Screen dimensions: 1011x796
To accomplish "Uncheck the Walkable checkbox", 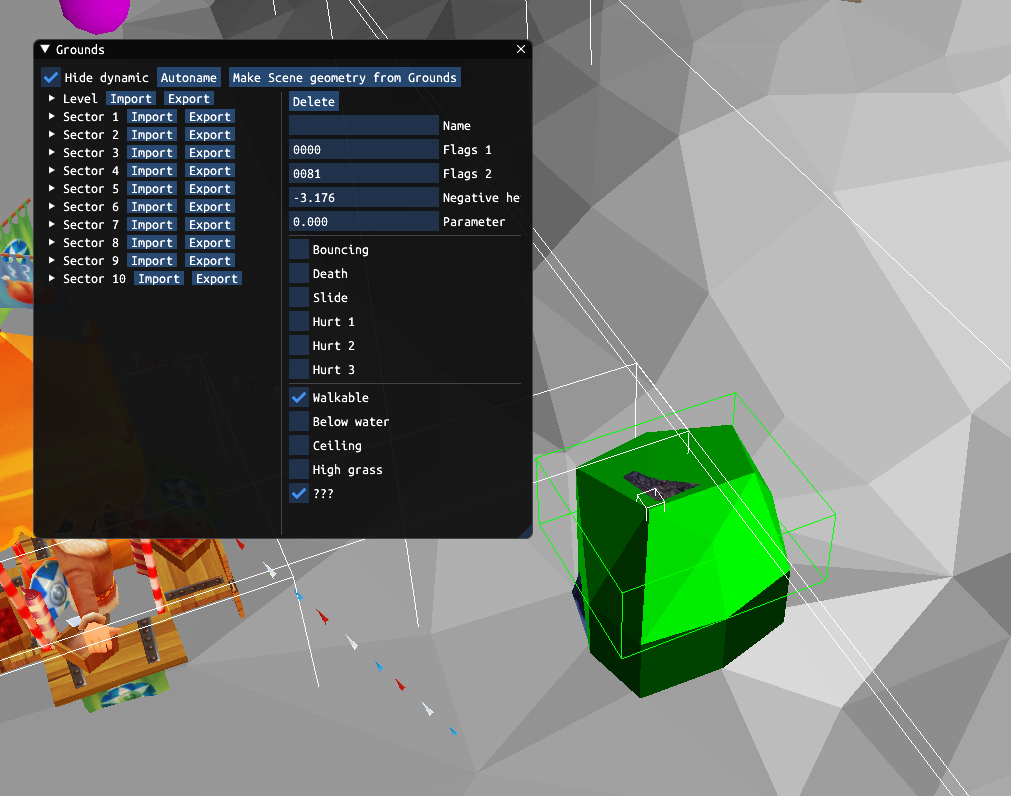I will [x=299, y=398].
